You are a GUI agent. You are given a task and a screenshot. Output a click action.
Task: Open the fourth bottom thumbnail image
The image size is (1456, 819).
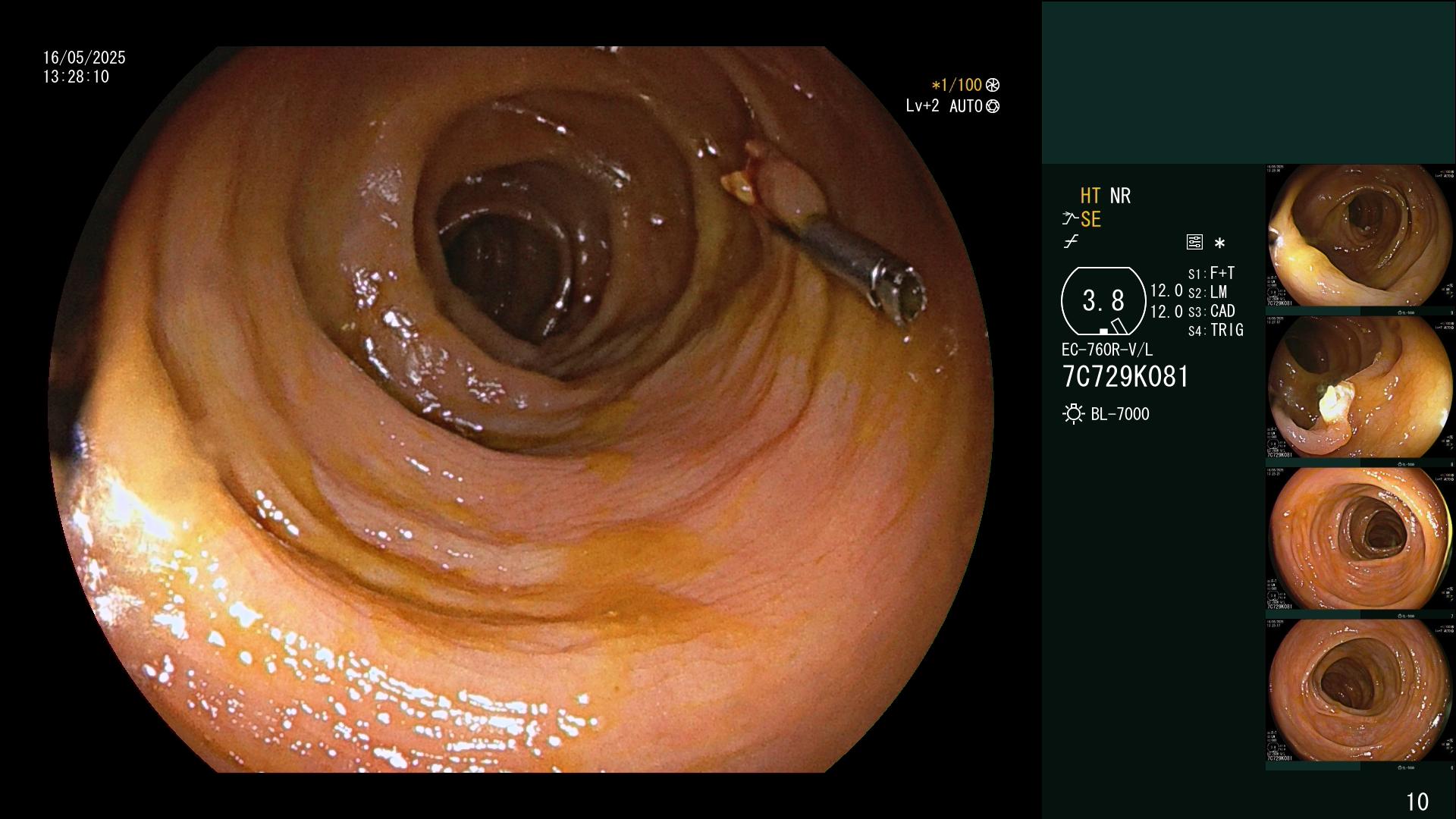[x=1360, y=690]
